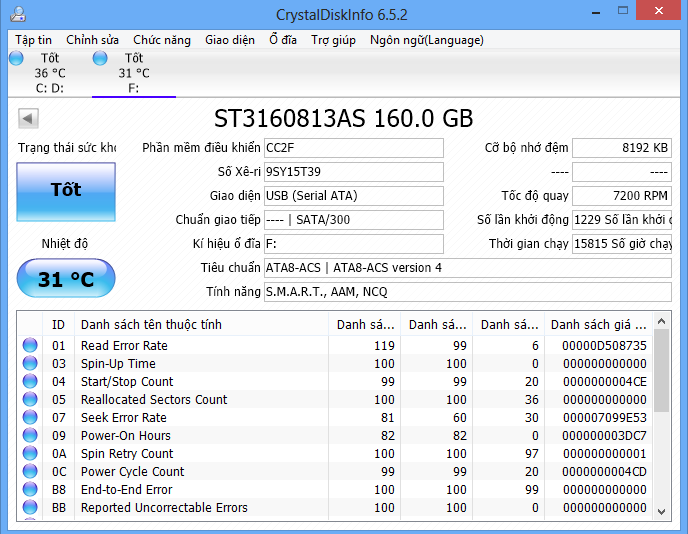Click the blue orb for Spin Retry Count

point(30,454)
